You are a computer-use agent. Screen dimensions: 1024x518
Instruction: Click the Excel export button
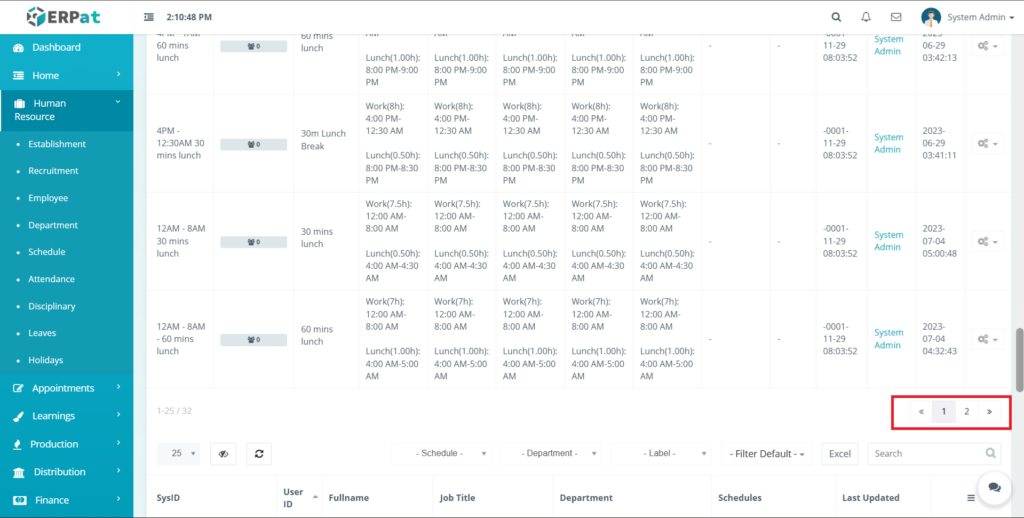click(x=840, y=454)
